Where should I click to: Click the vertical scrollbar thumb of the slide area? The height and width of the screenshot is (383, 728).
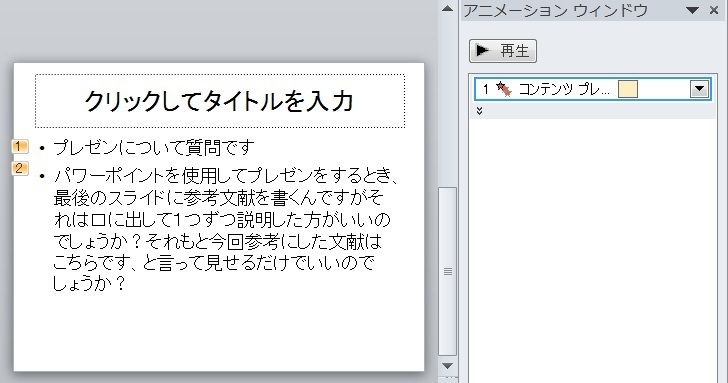click(x=448, y=272)
